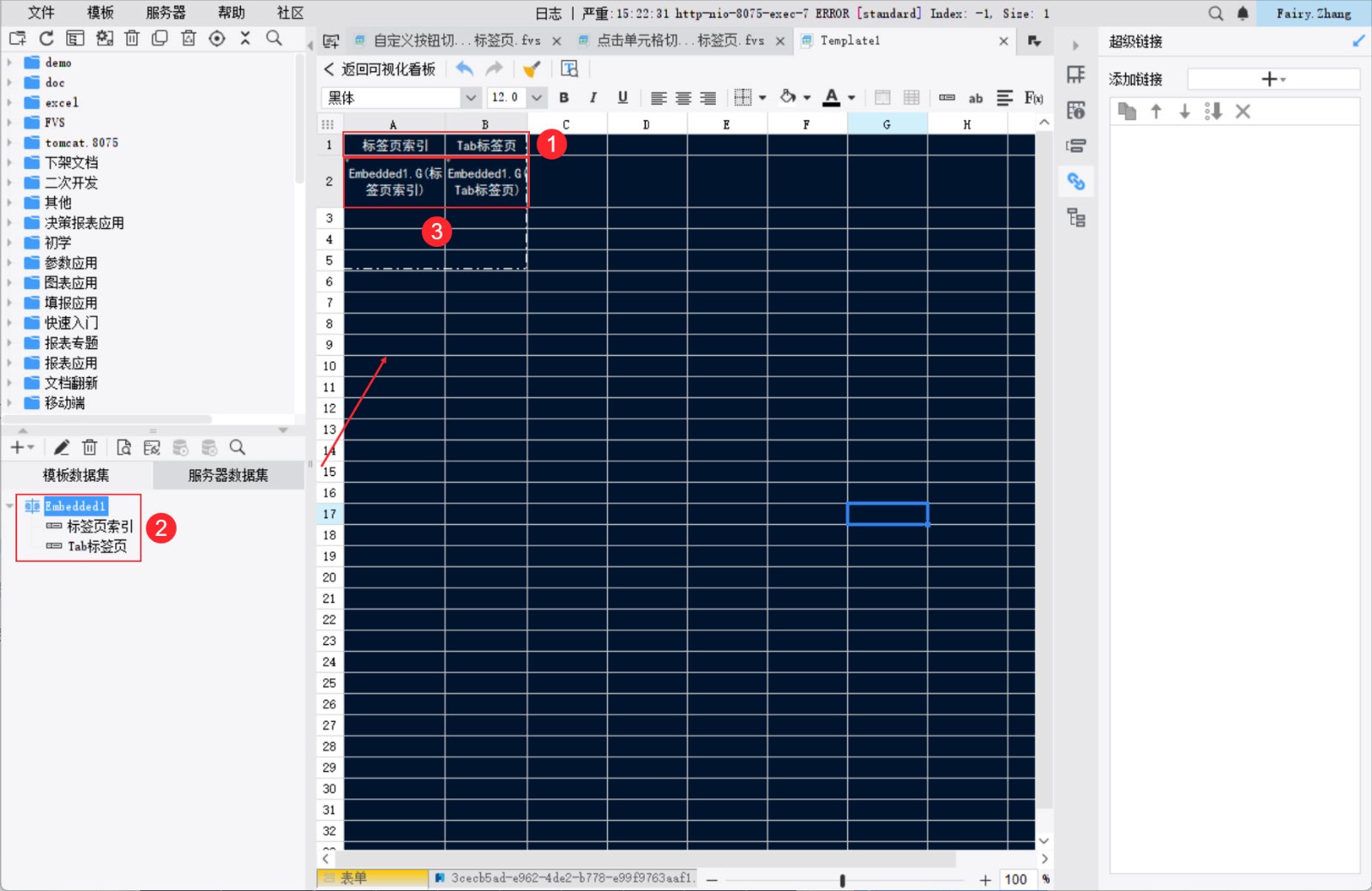This screenshot has height=891, width=1372.
Task: Click the remove link X icon
Action: point(1243,111)
